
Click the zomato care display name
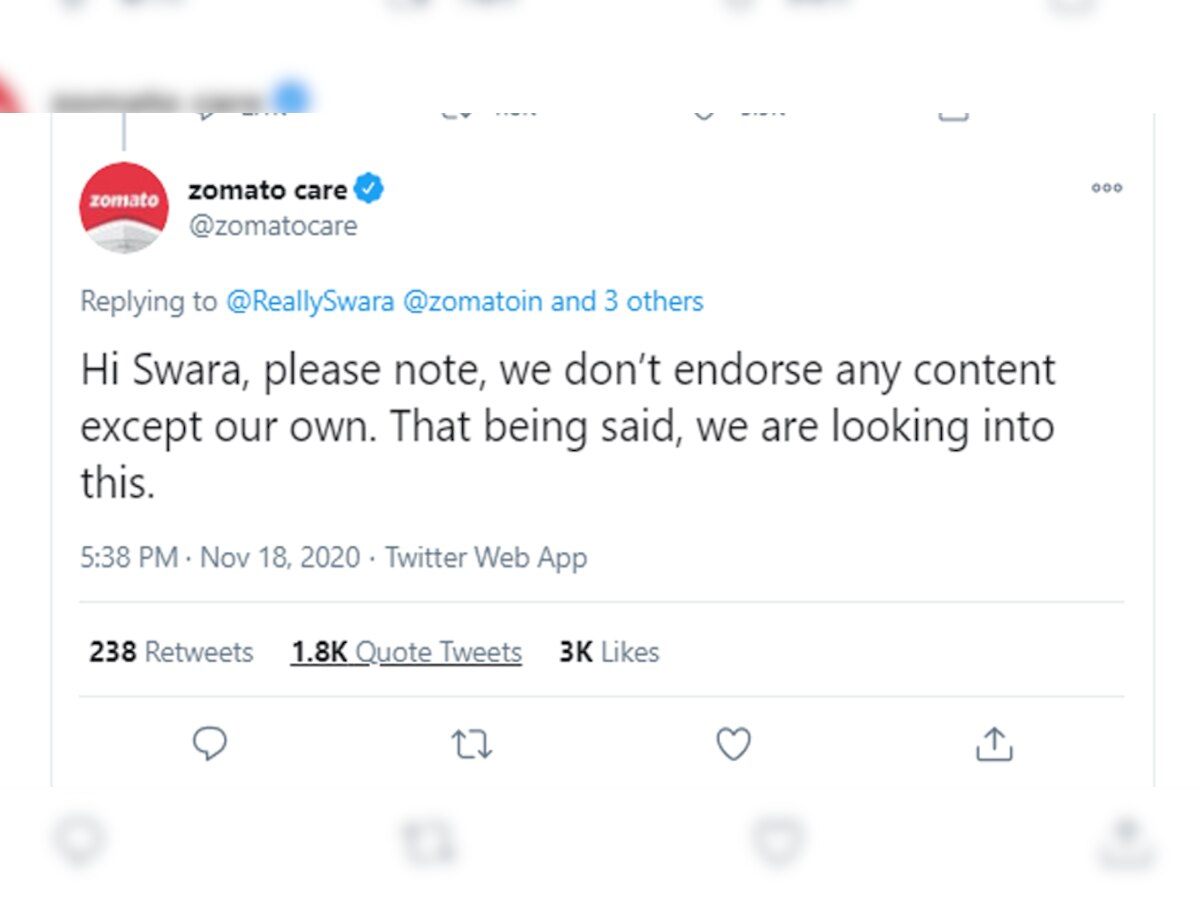pyautogui.click(x=268, y=188)
